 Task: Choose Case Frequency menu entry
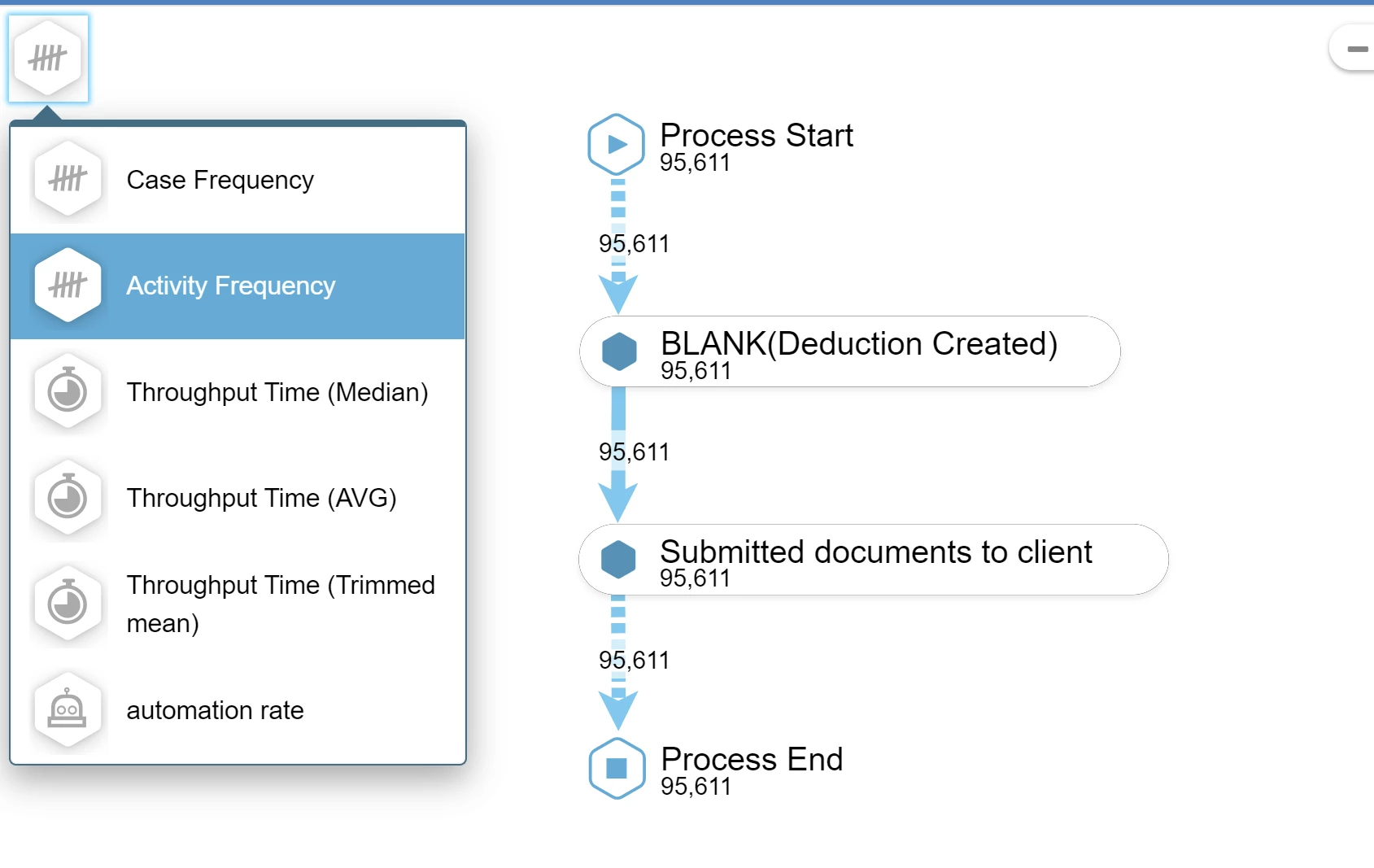click(x=220, y=180)
